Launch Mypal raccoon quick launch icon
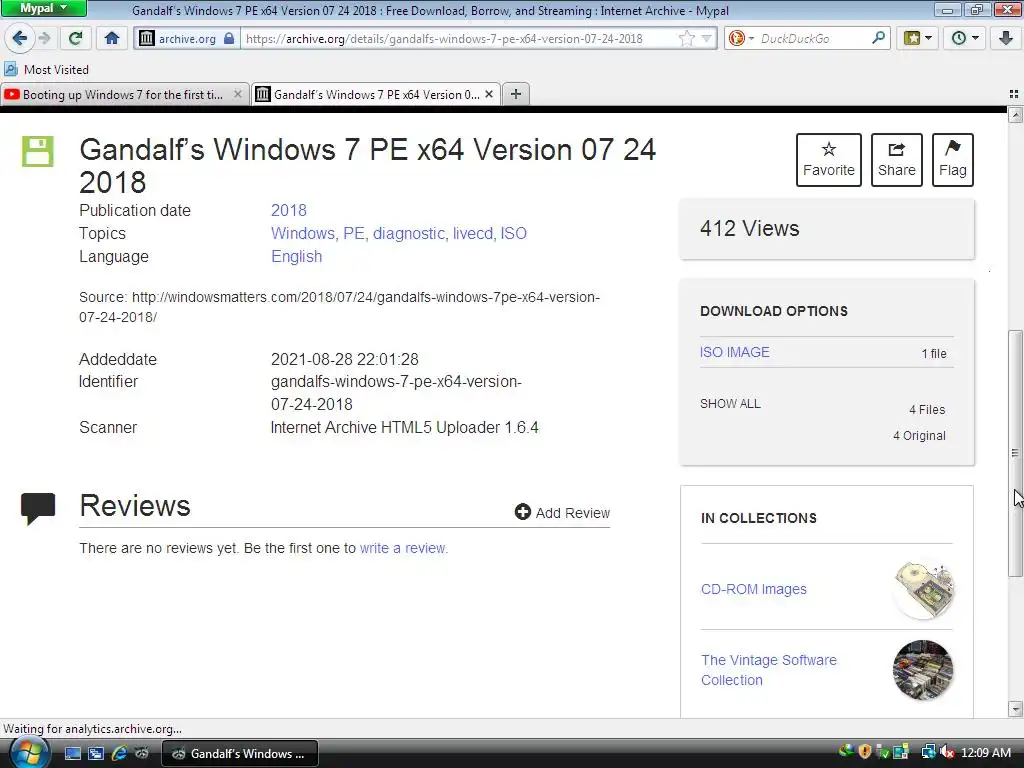Viewport: 1024px width, 768px height. [142, 754]
